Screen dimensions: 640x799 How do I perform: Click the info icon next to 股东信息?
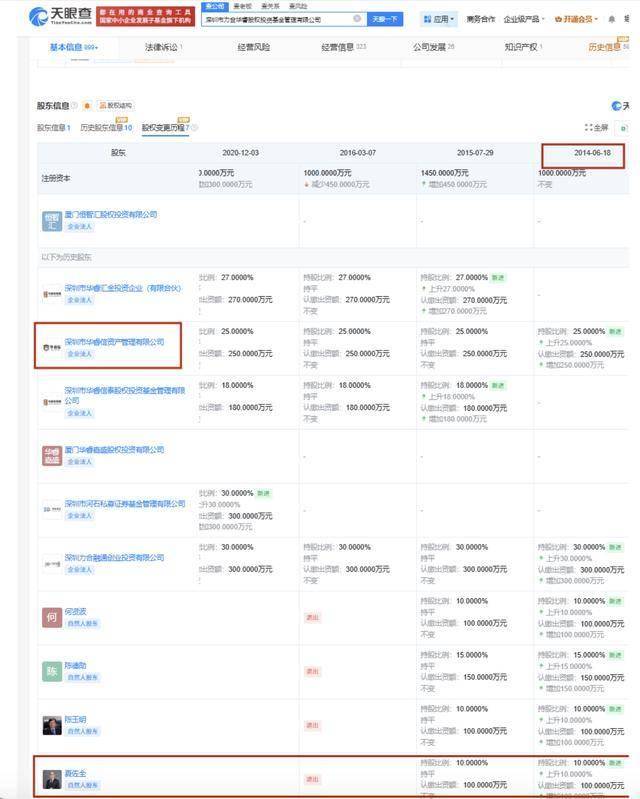click(74, 105)
